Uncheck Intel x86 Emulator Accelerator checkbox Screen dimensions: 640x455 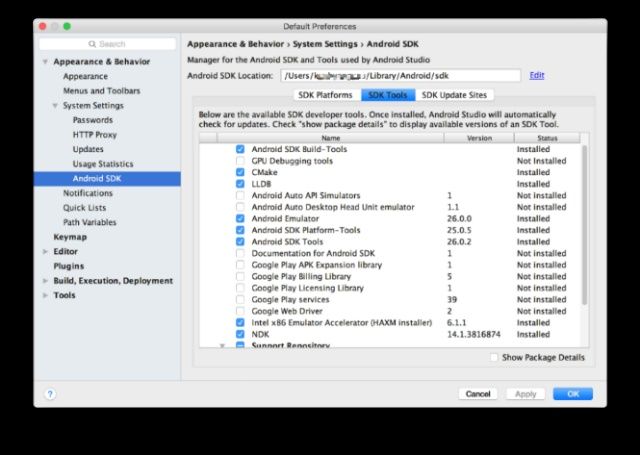(240, 323)
